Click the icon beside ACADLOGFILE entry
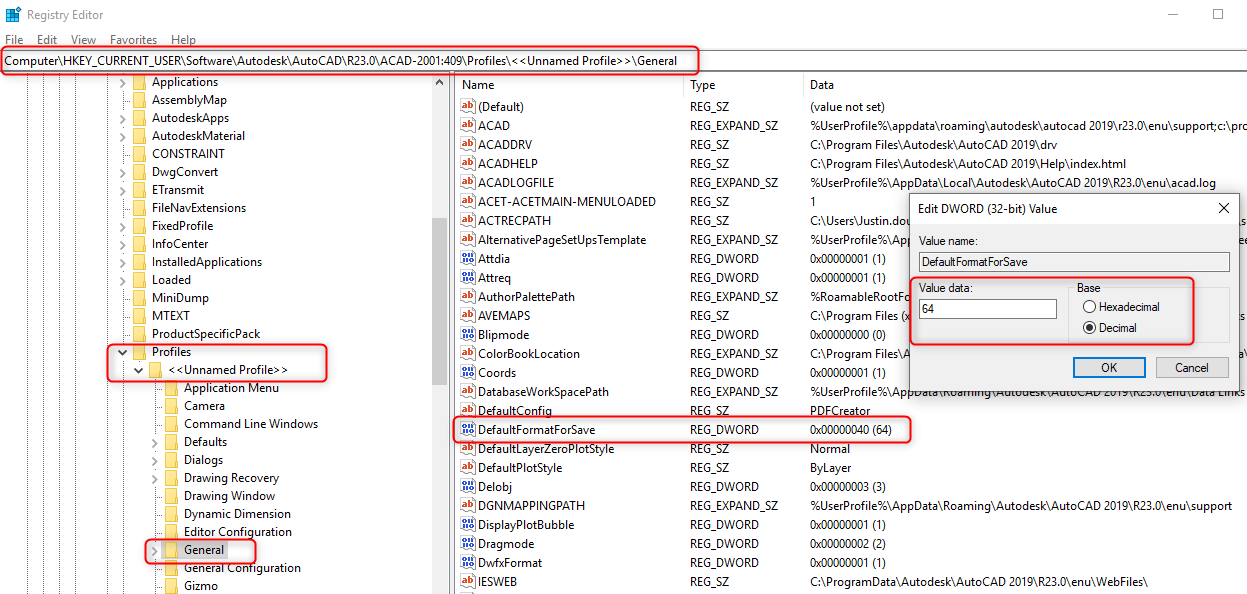The width and height of the screenshot is (1247, 594). (x=467, y=183)
